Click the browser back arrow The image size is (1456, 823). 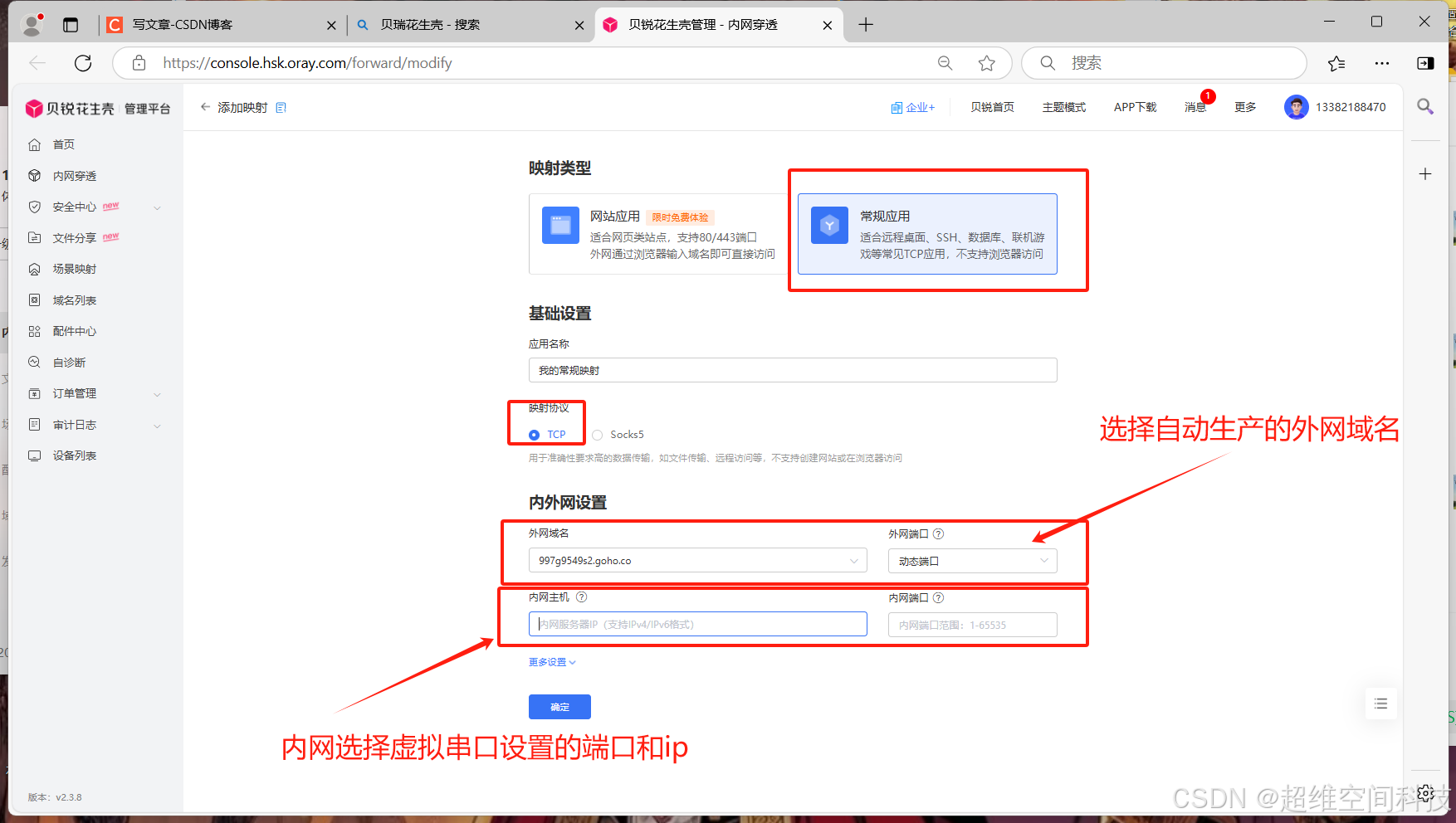pyautogui.click(x=37, y=63)
